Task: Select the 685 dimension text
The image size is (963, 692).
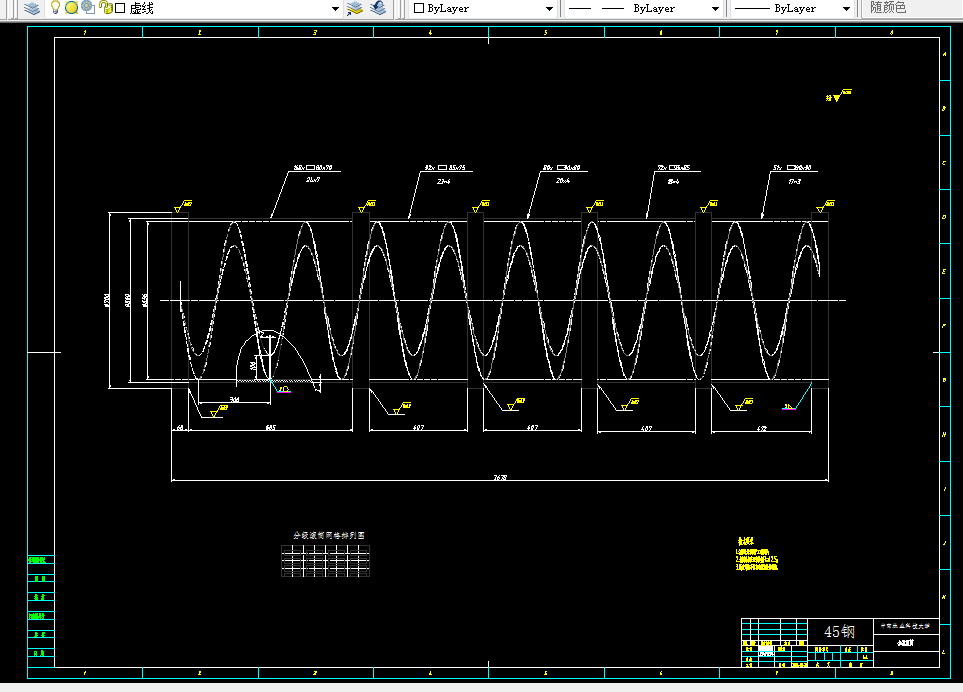Action: tap(270, 427)
